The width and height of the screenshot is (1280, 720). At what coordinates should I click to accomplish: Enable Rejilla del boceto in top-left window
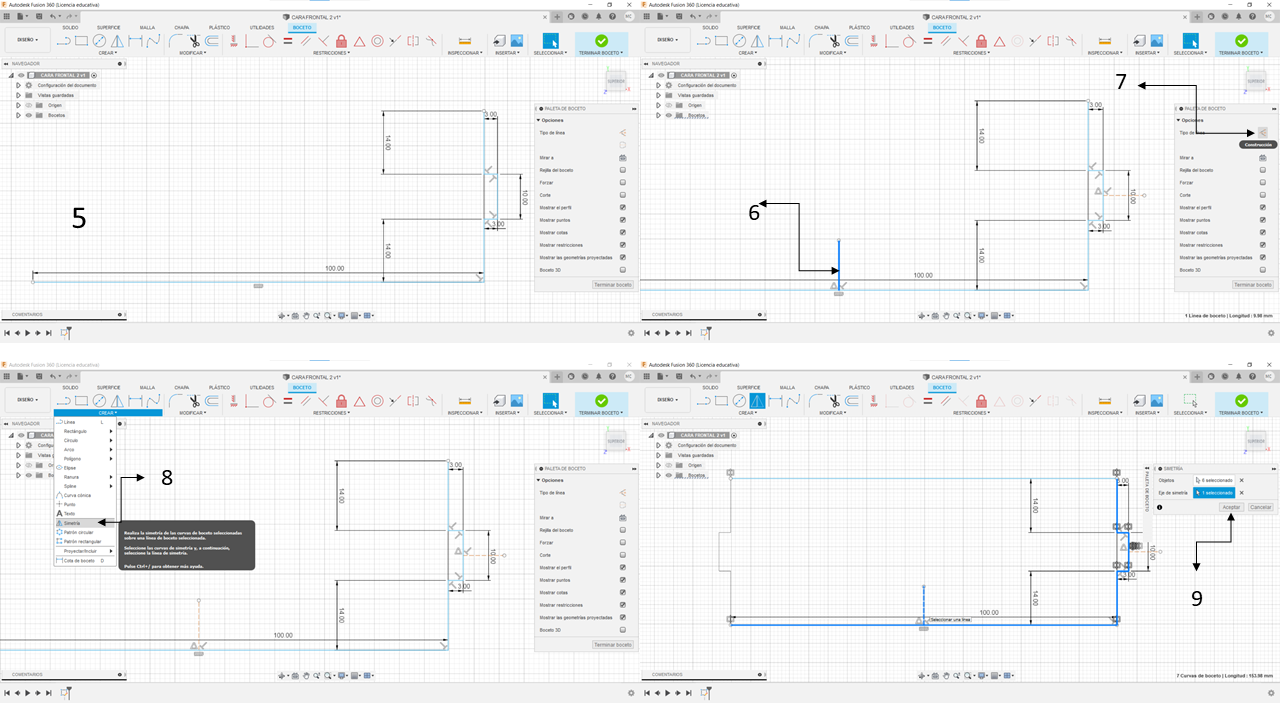click(x=622, y=170)
